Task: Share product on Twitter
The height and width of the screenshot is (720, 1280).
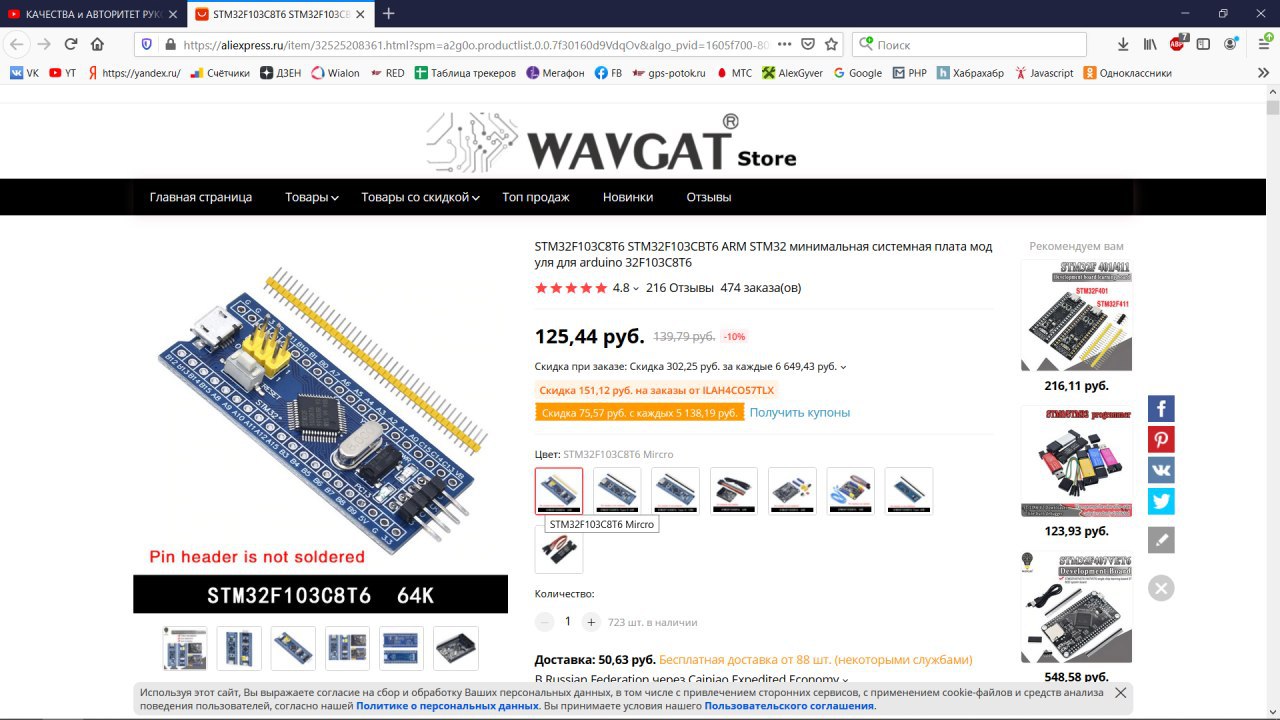Action: 1161,501
